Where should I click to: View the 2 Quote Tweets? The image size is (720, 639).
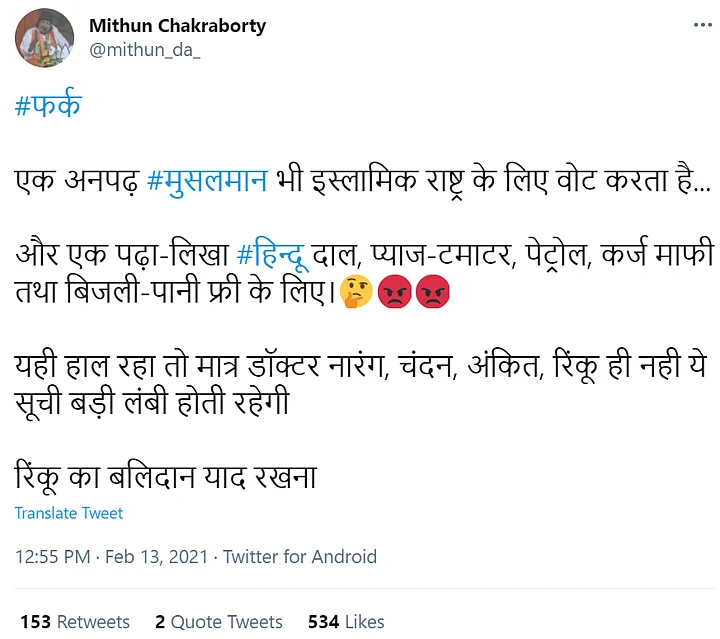click(x=218, y=621)
